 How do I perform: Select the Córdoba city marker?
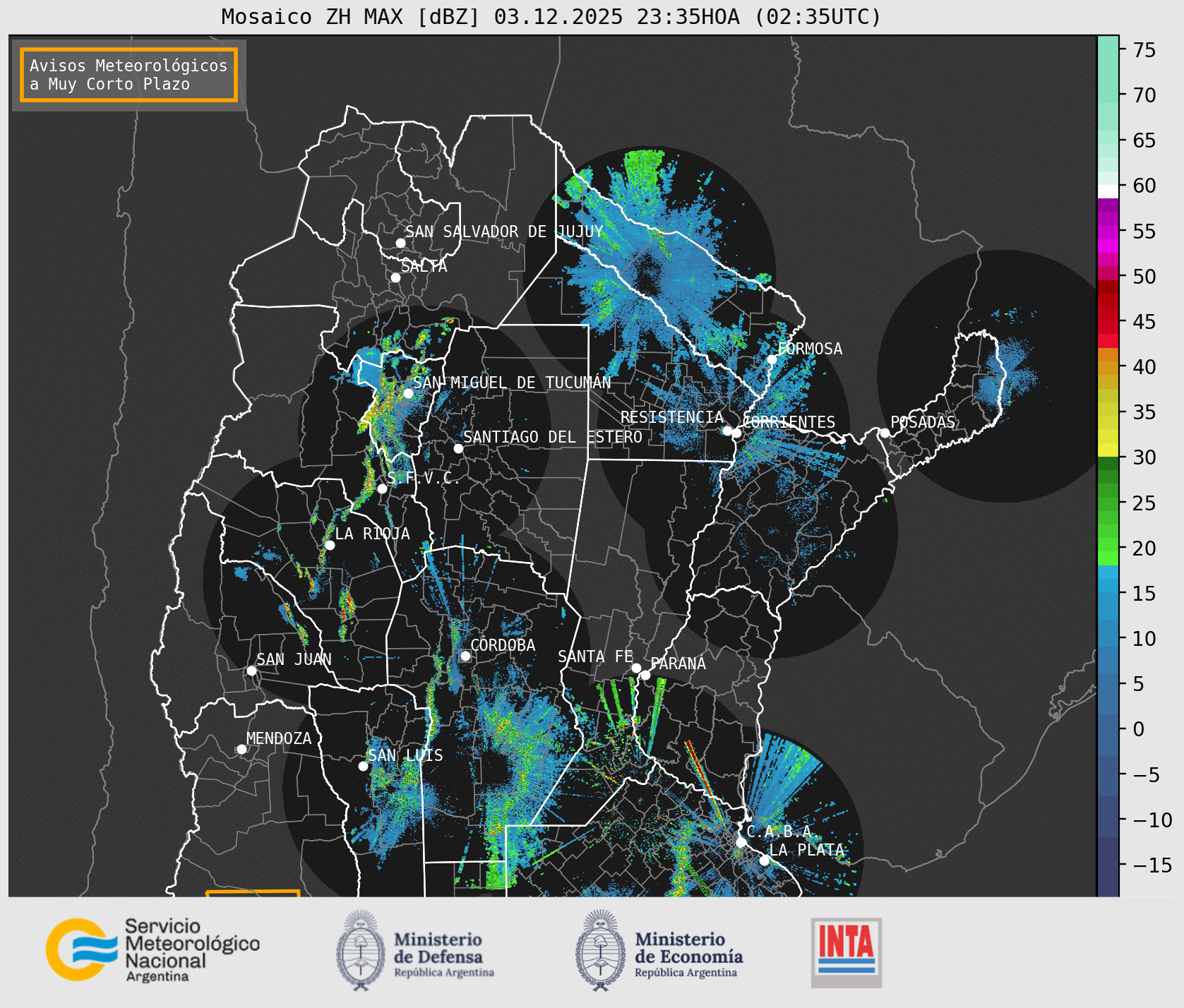click(x=465, y=656)
